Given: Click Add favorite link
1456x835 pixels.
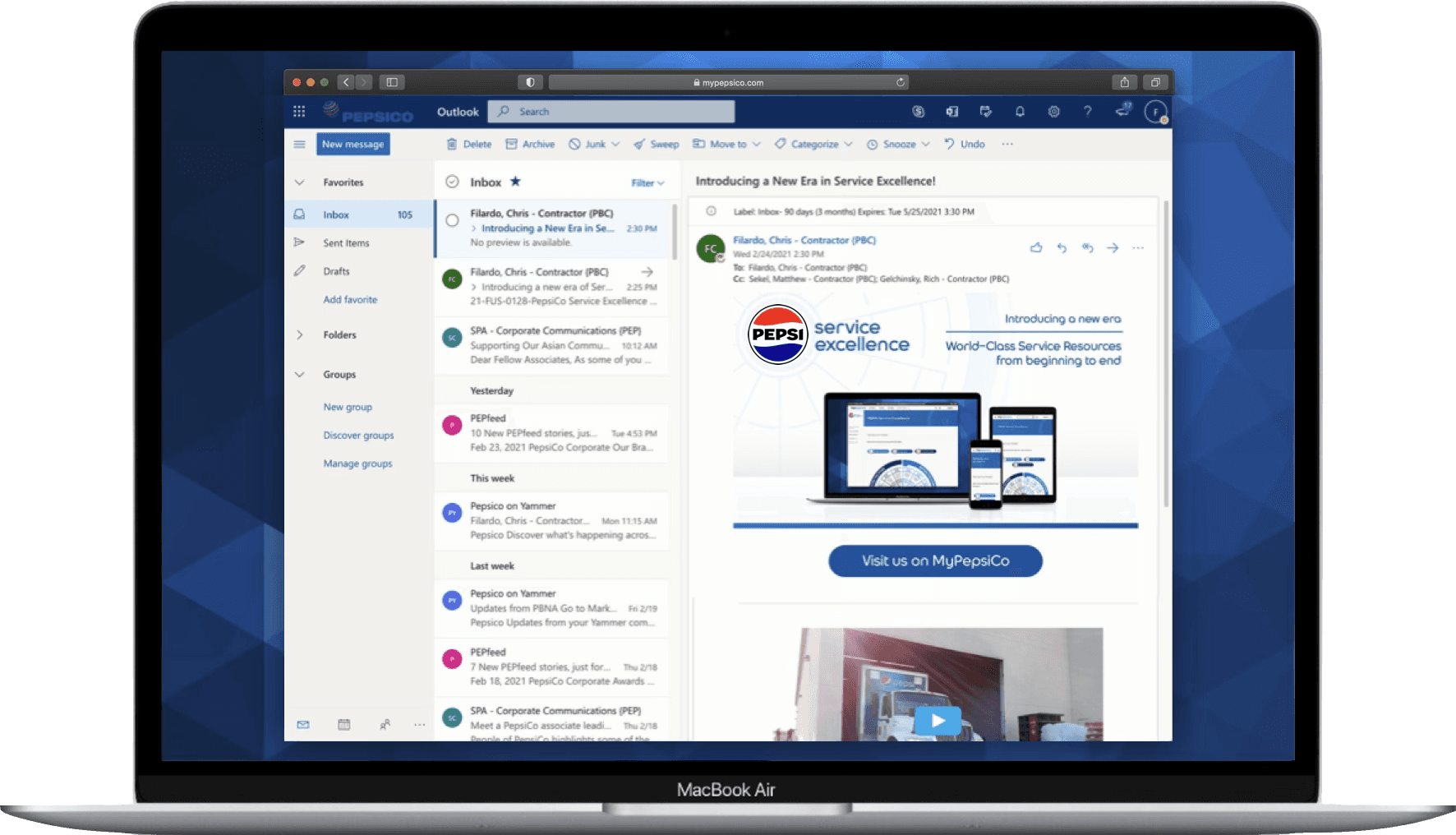Looking at the screenshot, I should click(x=350, y=300).
